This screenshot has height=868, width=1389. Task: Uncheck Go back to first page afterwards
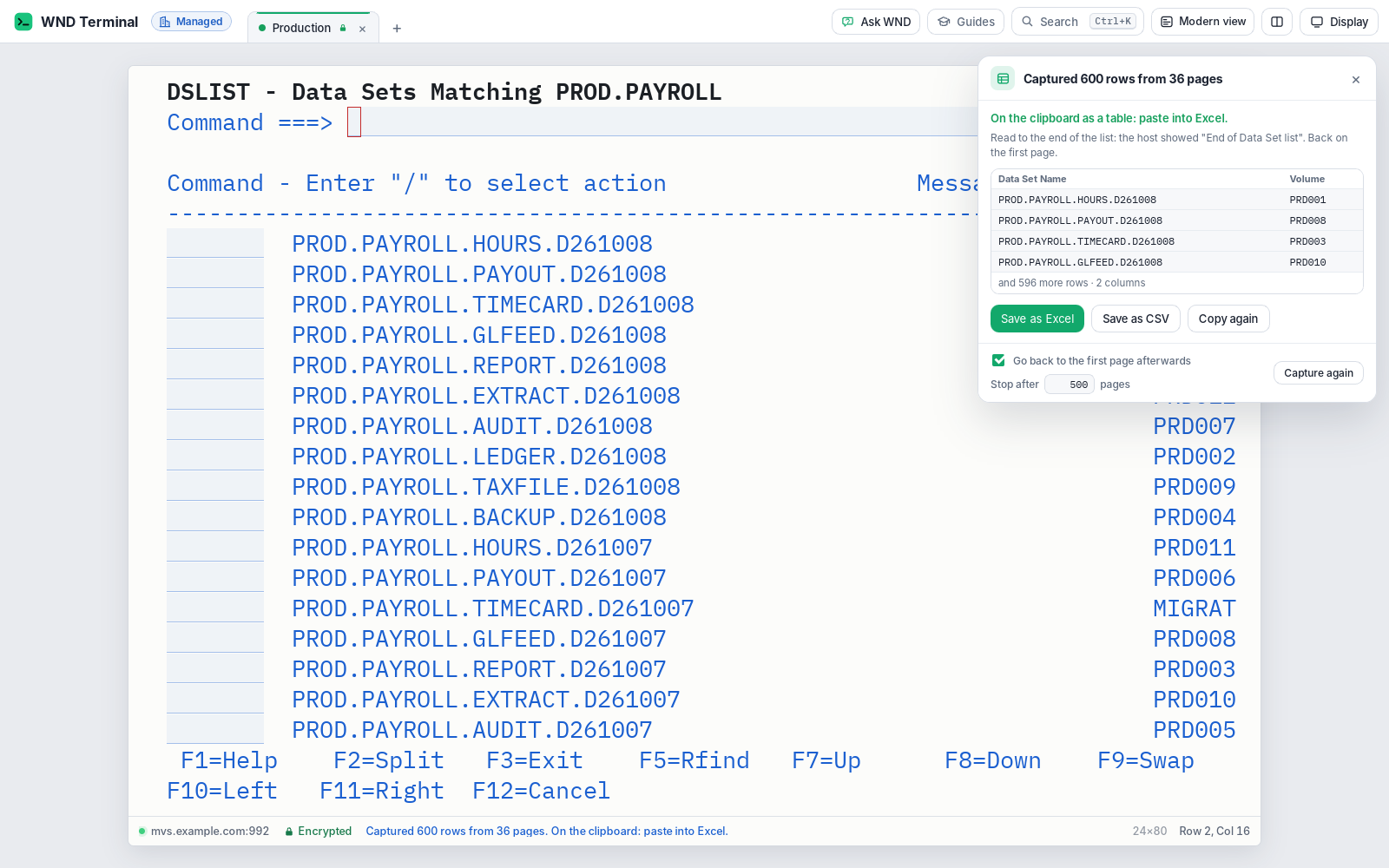998,360
